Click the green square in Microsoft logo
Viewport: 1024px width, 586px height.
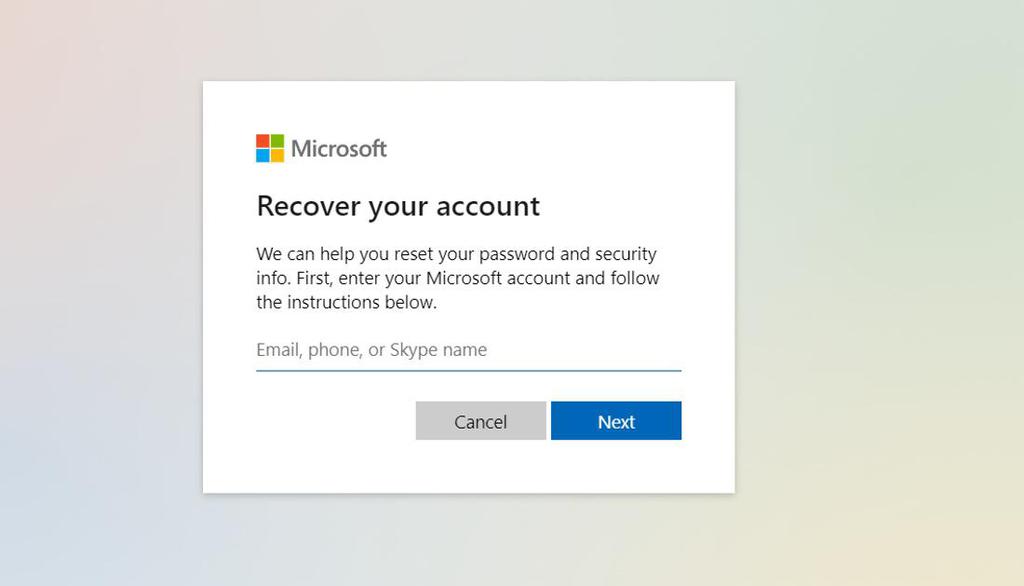pyautogui.click(x=277, y=141)
